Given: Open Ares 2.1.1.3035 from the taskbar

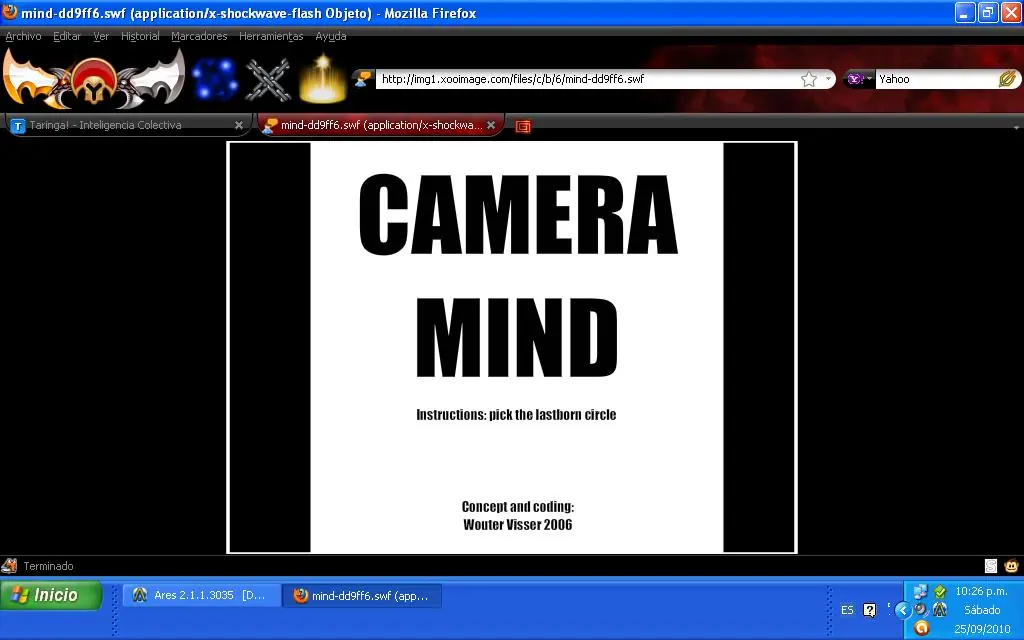Looking at the screenshot, I should coord(200,596).
